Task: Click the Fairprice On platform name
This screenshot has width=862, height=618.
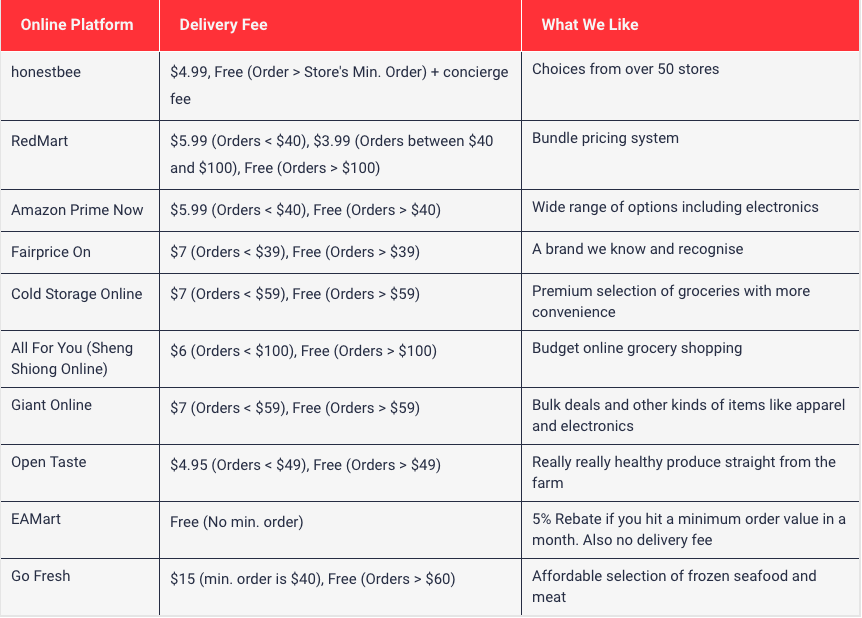Action: click(51, 252)
